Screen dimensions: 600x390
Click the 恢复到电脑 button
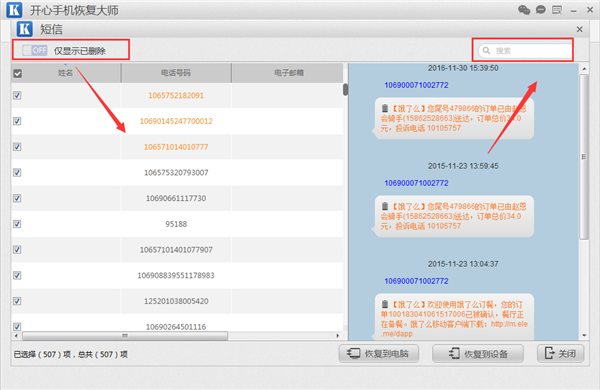378,353
